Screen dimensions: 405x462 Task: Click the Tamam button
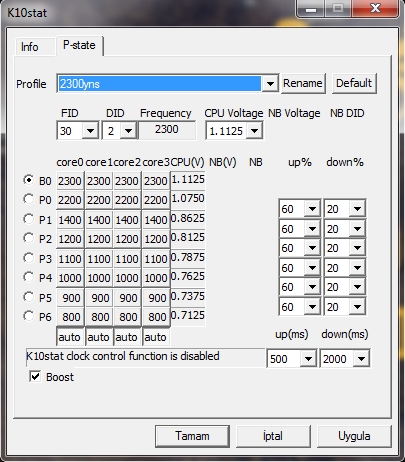point(192,436)
